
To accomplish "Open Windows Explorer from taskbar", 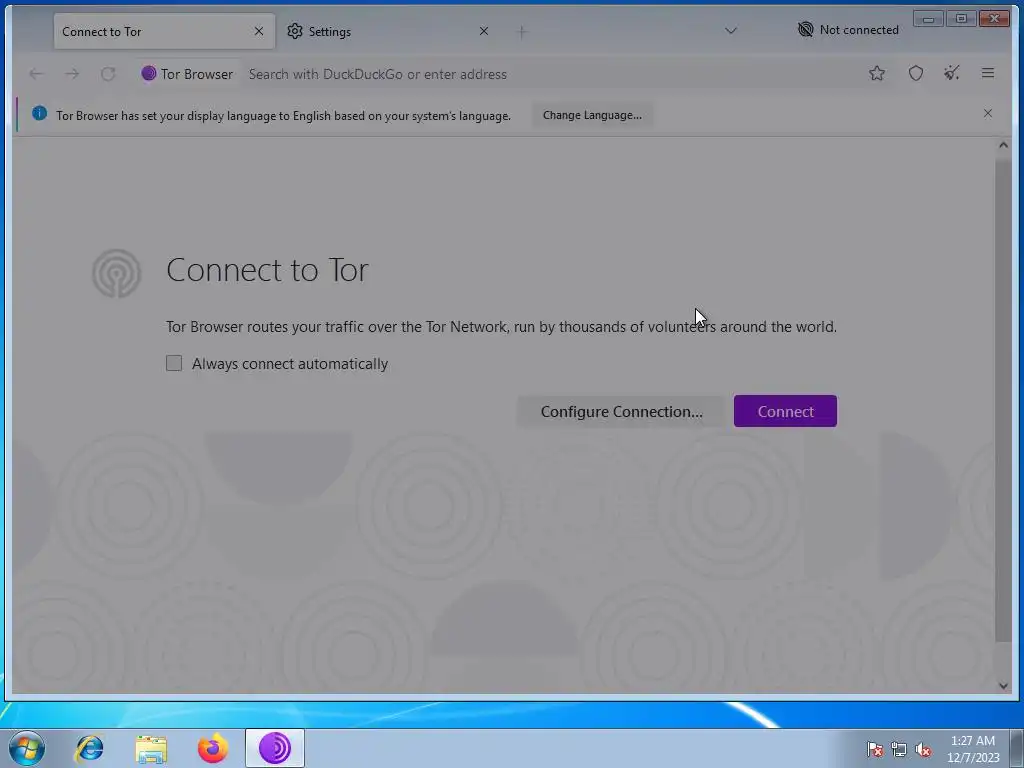I will point(151,748).
